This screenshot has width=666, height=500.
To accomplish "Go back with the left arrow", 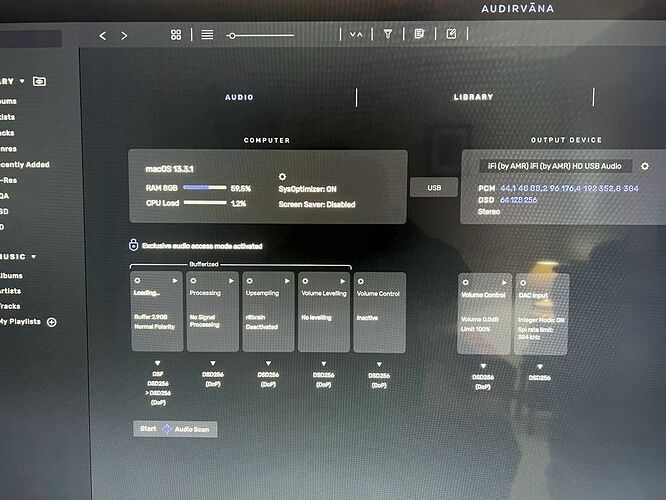I will (102, 36).
